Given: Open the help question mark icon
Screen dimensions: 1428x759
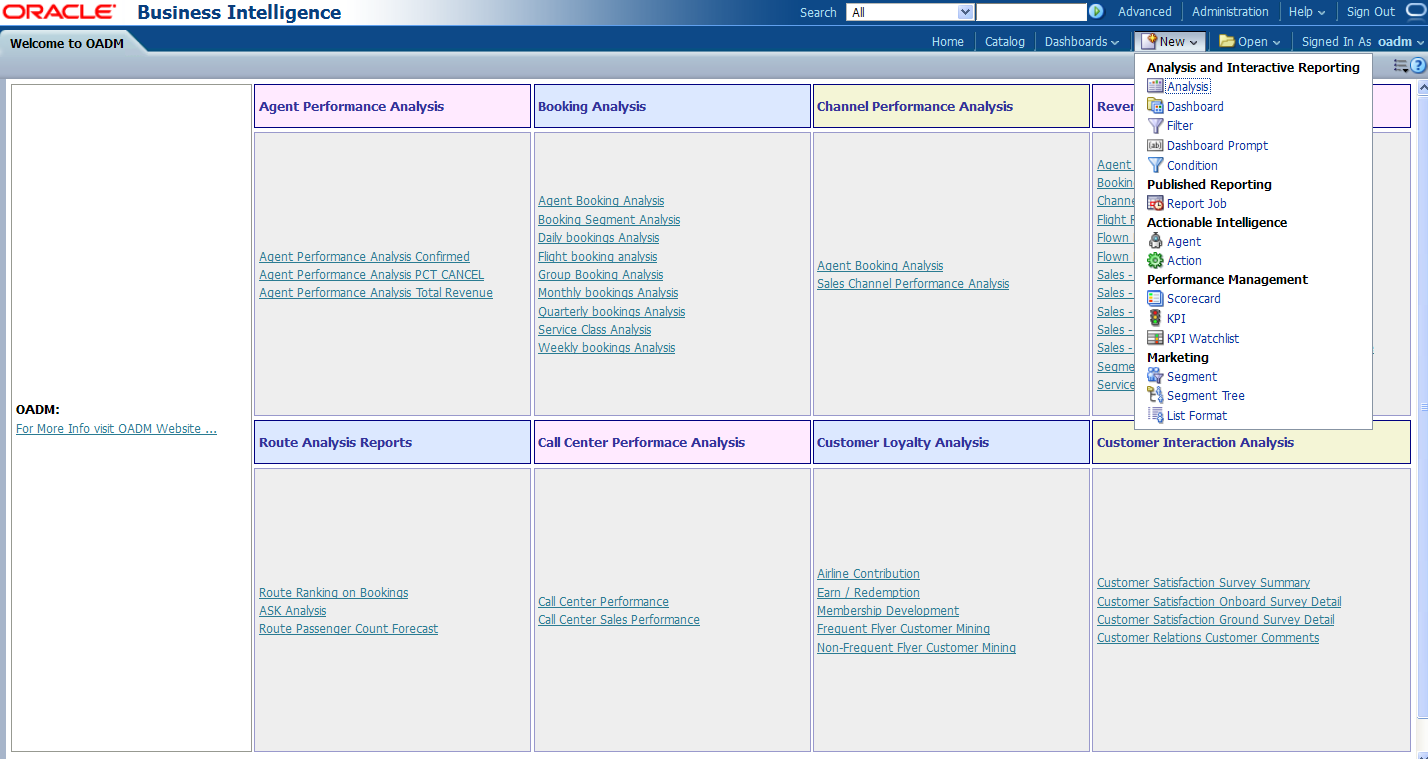Looking at the screenshot, I should 1418,66.
